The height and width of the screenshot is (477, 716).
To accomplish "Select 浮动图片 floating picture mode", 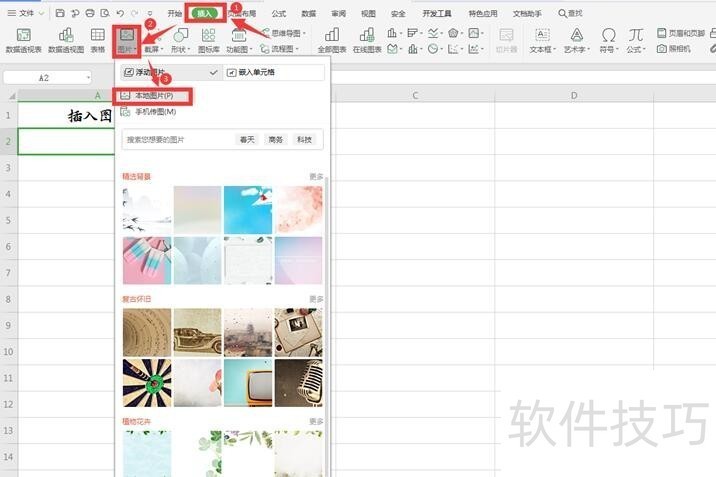I will pos(172,72).
